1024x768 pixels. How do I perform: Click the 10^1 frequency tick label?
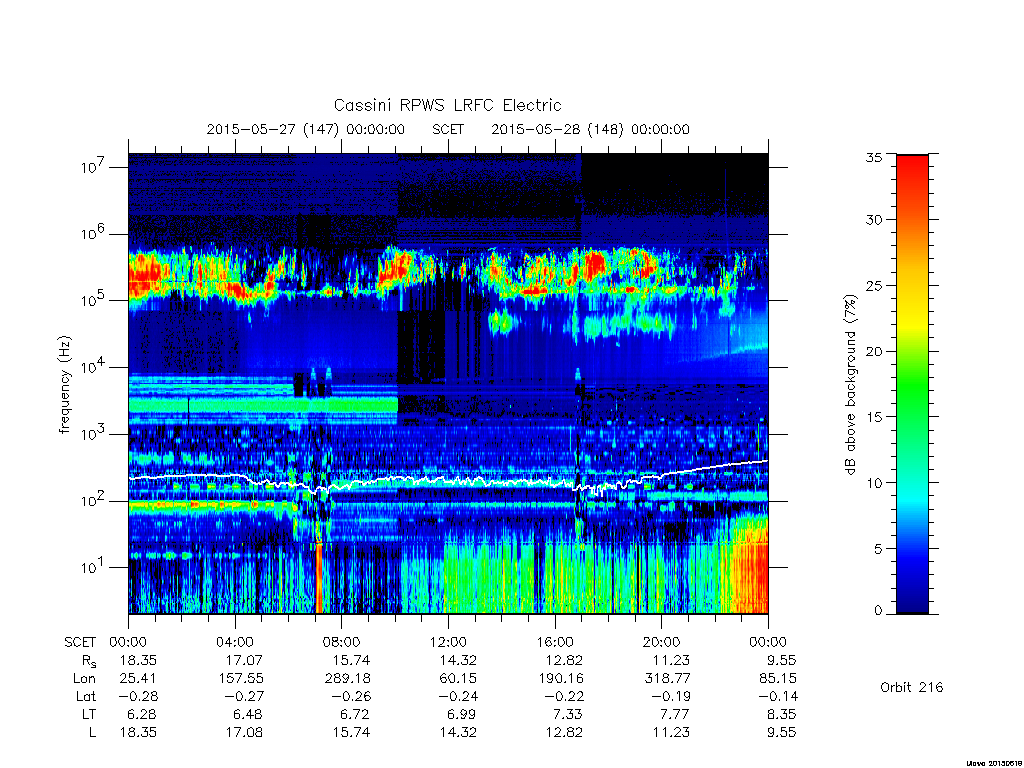click(x=92, y=566)
